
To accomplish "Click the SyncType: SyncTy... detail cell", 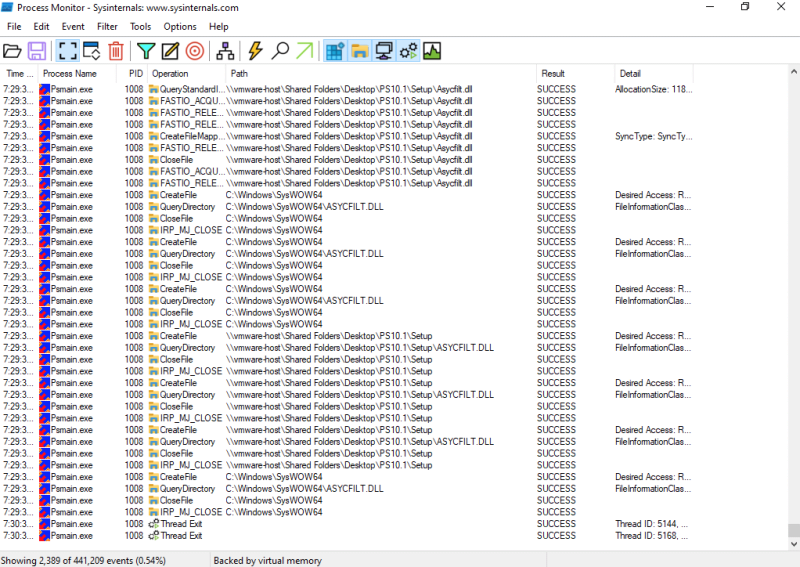I will point(654,136).
